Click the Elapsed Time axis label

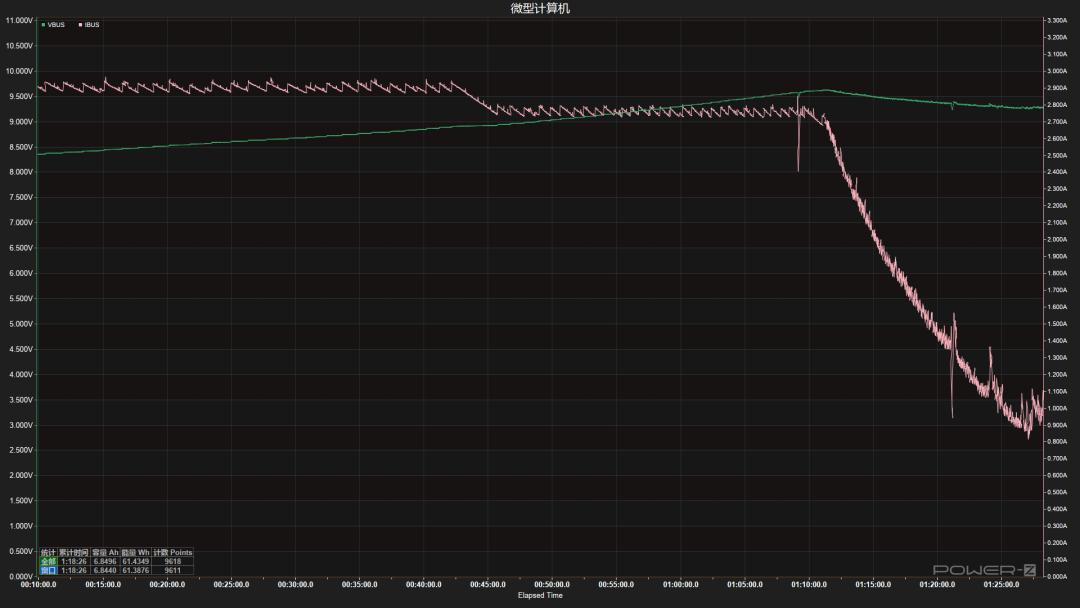point(540,596)
